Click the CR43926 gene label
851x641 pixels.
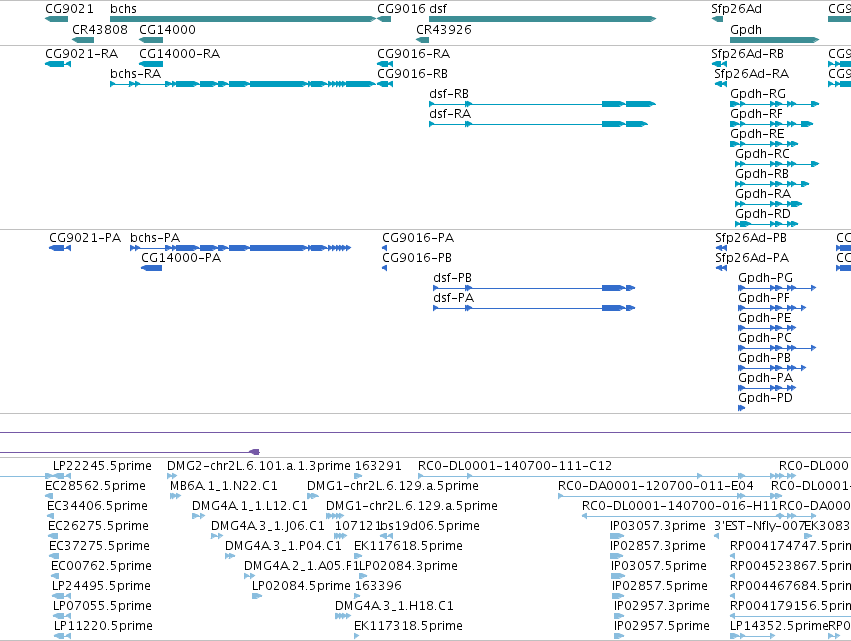pyautogui.click(x=443, y=30)
